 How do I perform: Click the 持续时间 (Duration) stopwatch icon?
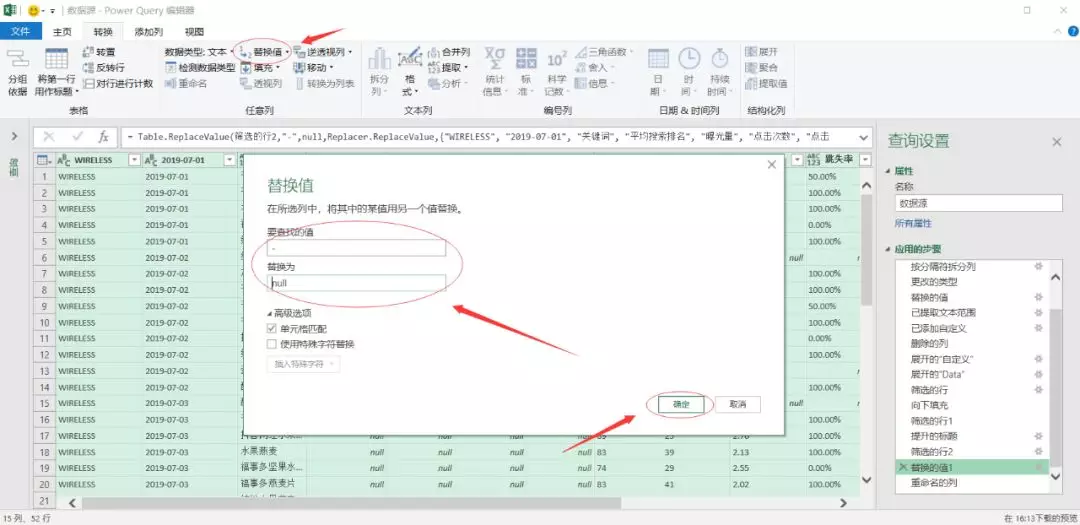point(720,59)
